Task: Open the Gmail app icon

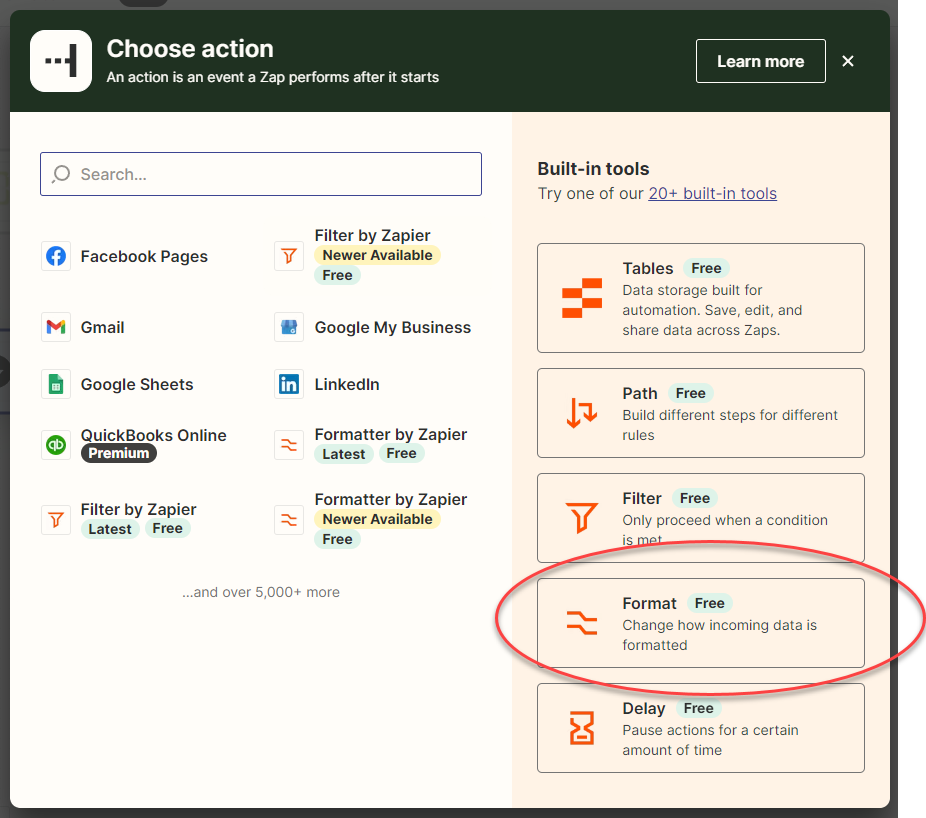Action: pos(56,327)
